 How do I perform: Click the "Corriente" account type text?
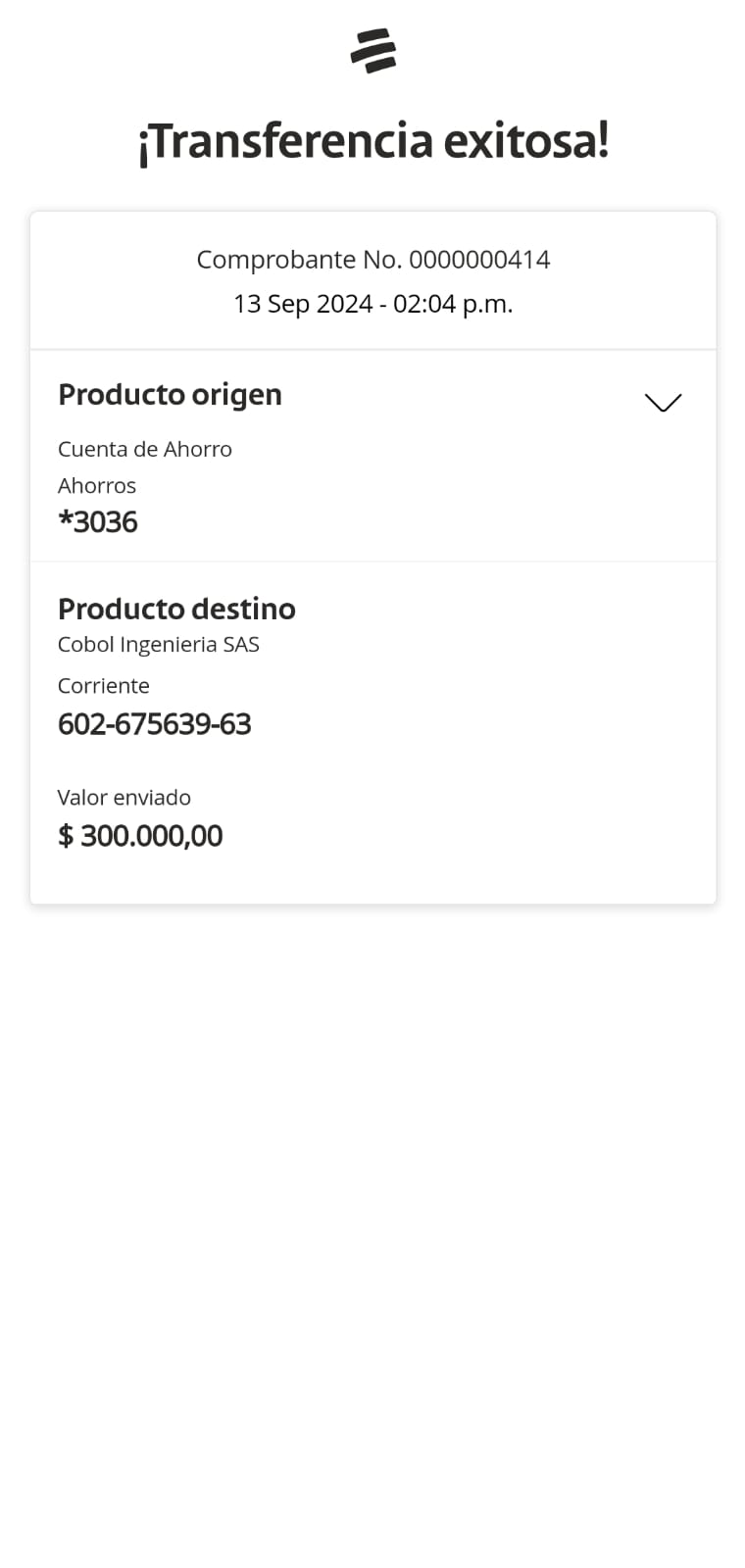(x=104, y=685)
